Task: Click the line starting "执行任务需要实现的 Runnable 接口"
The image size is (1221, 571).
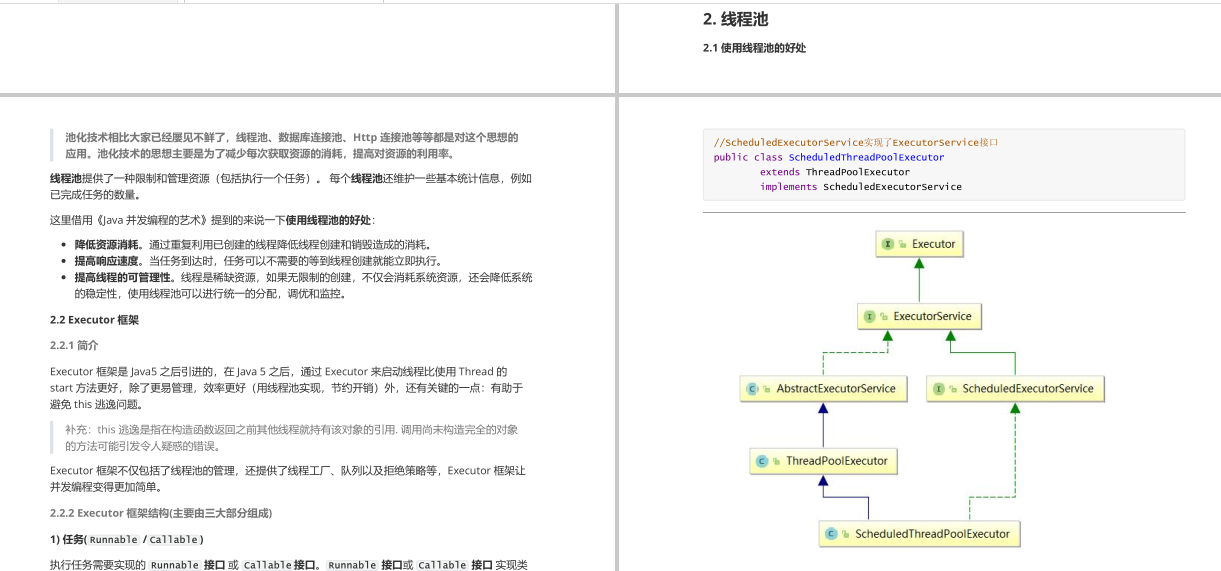Action: point(289,565)
